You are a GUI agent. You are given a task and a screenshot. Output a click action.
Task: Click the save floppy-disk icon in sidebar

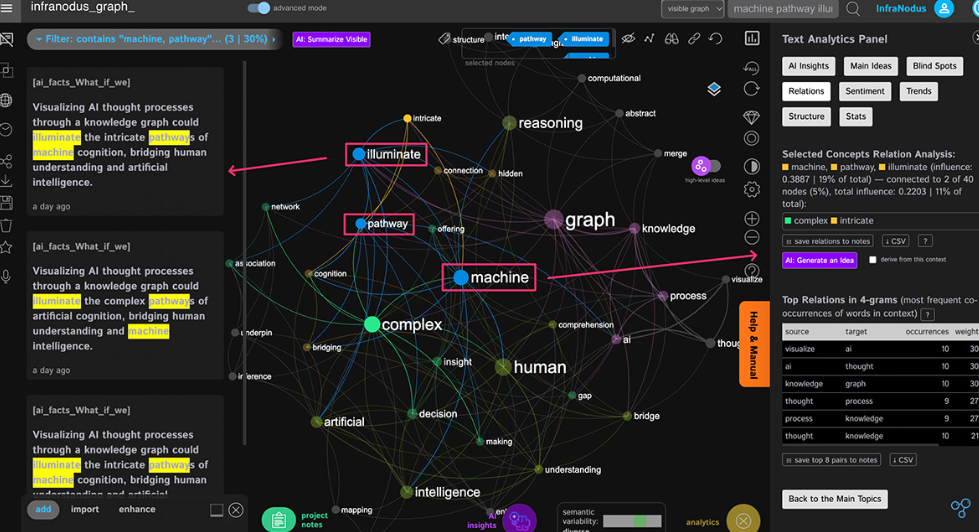pos(6,203)
